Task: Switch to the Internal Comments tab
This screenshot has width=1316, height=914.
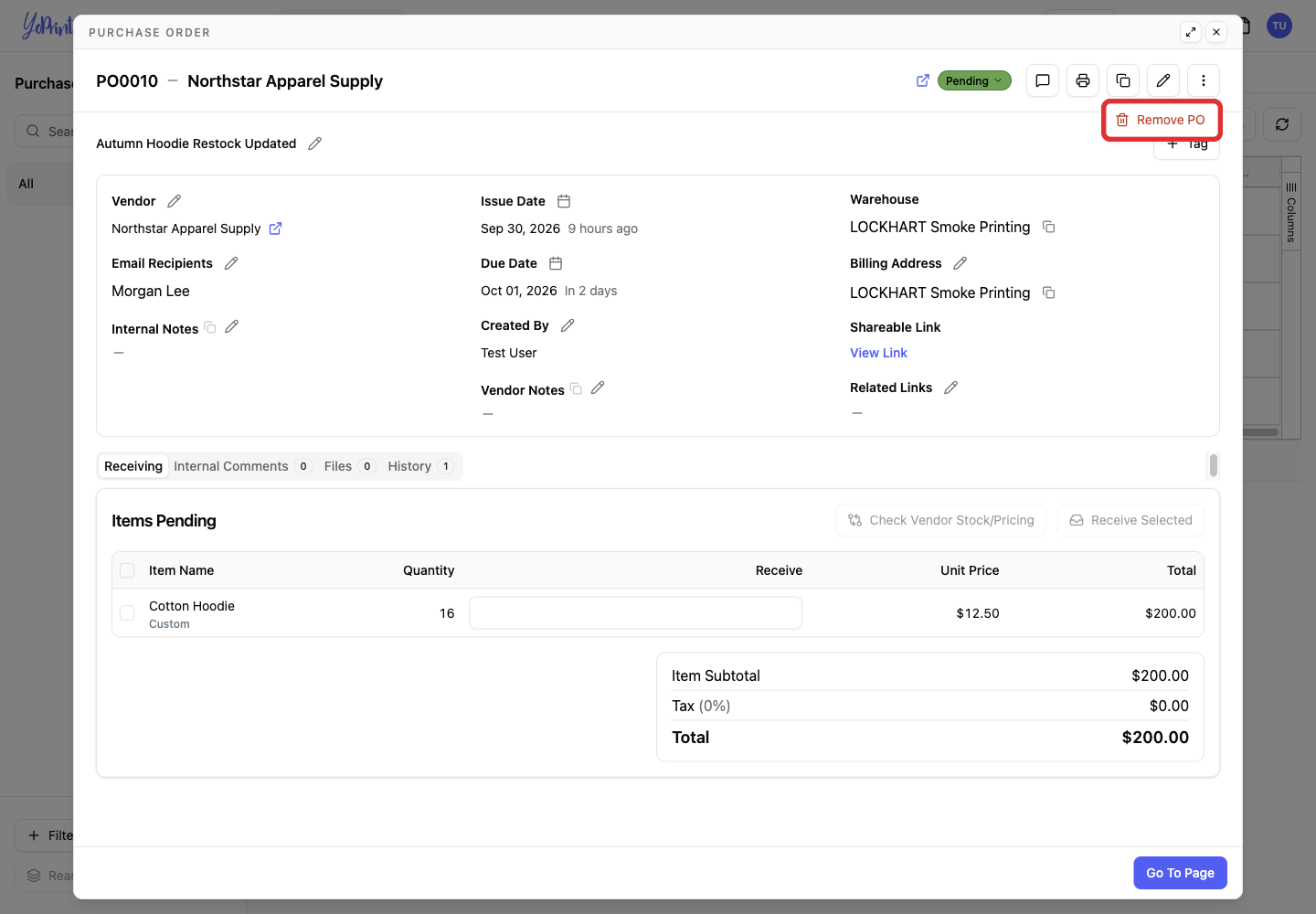Action: coord(243,466)
